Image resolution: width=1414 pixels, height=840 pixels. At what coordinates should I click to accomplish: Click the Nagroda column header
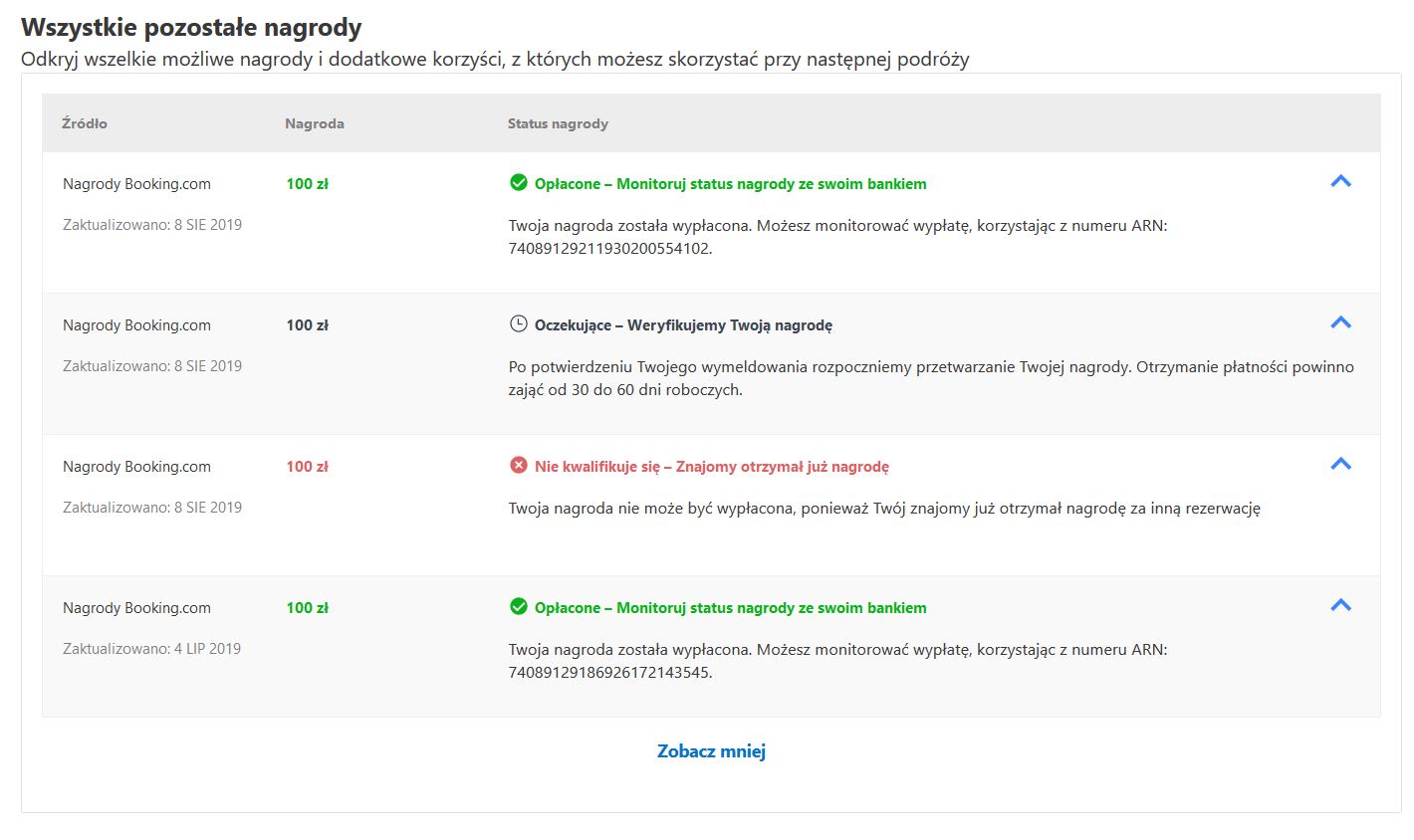315,123
